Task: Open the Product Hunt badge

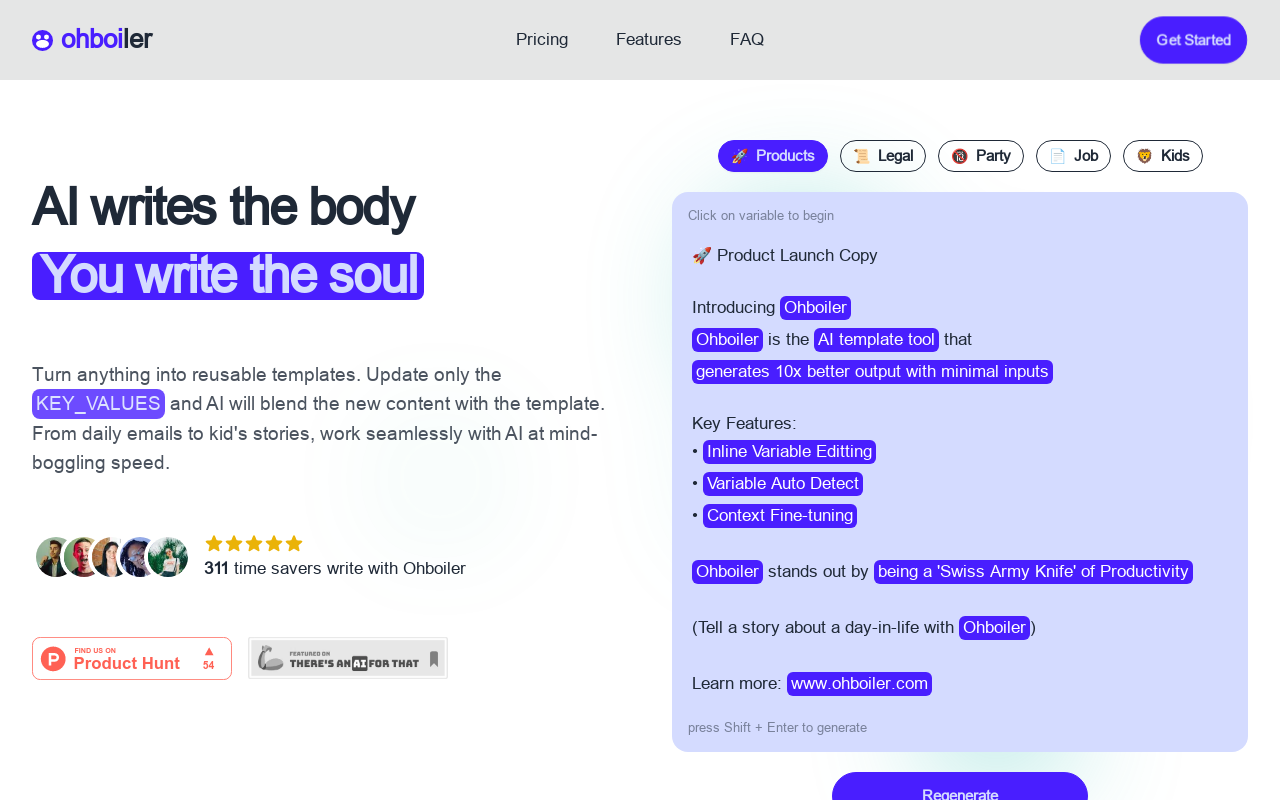Action: tap(132, 658)
